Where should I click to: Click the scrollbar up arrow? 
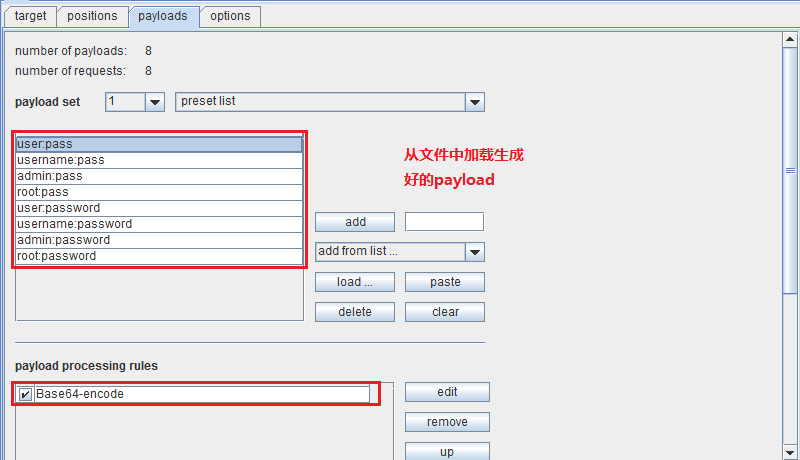click(x=790, y=39)
